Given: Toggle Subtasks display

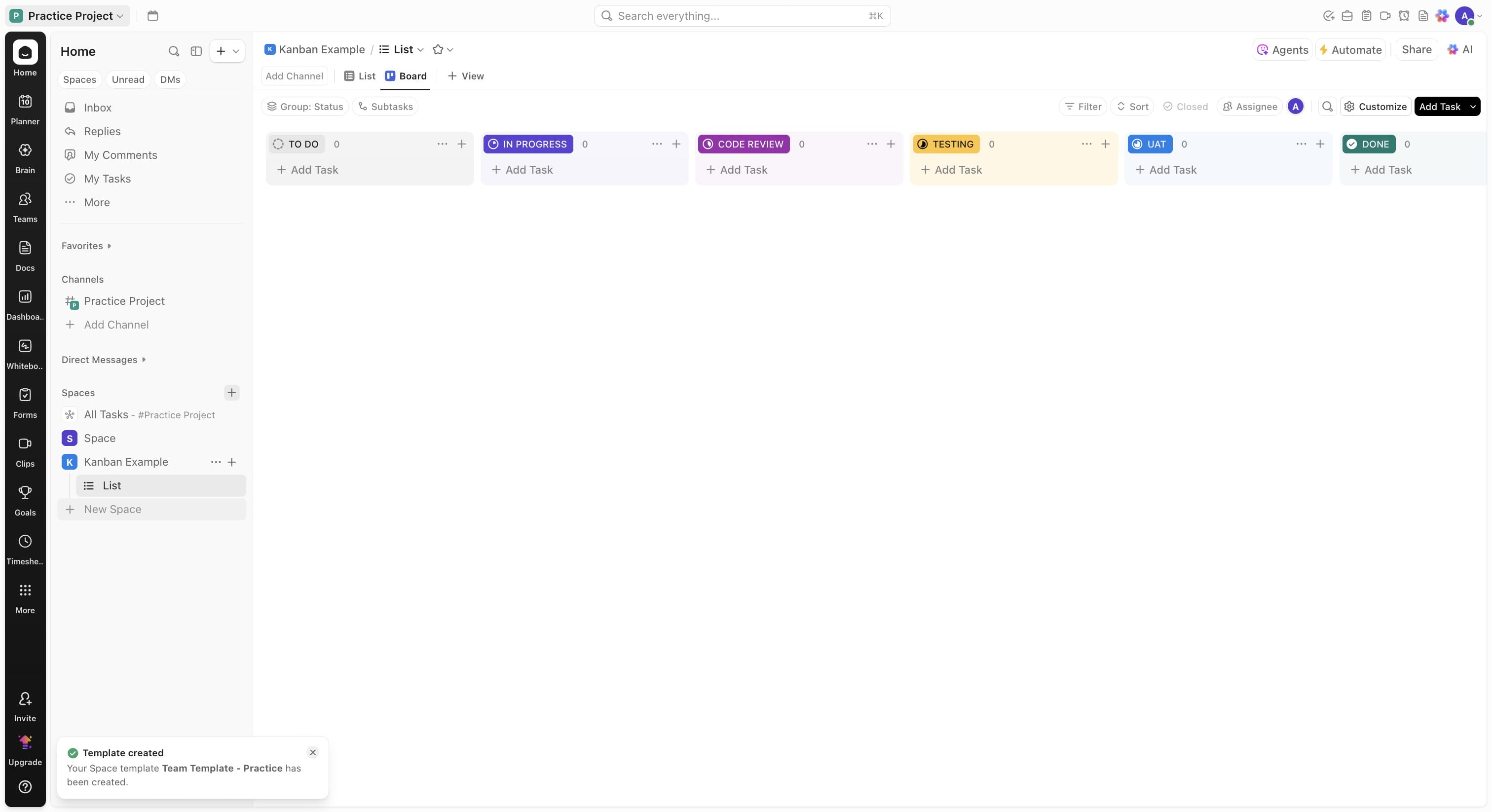Looking at the screenshot, I should (386, 107).
